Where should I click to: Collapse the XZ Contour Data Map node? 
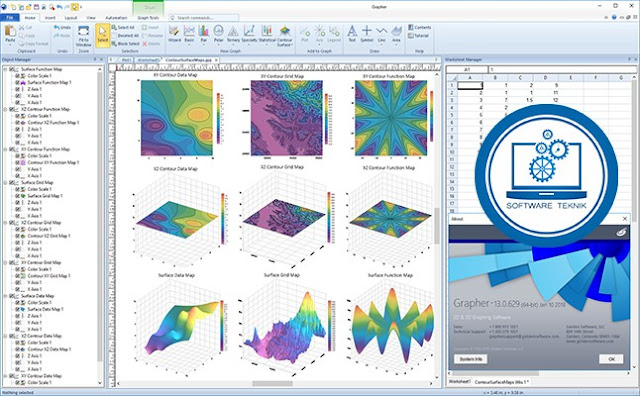(5, 336)
